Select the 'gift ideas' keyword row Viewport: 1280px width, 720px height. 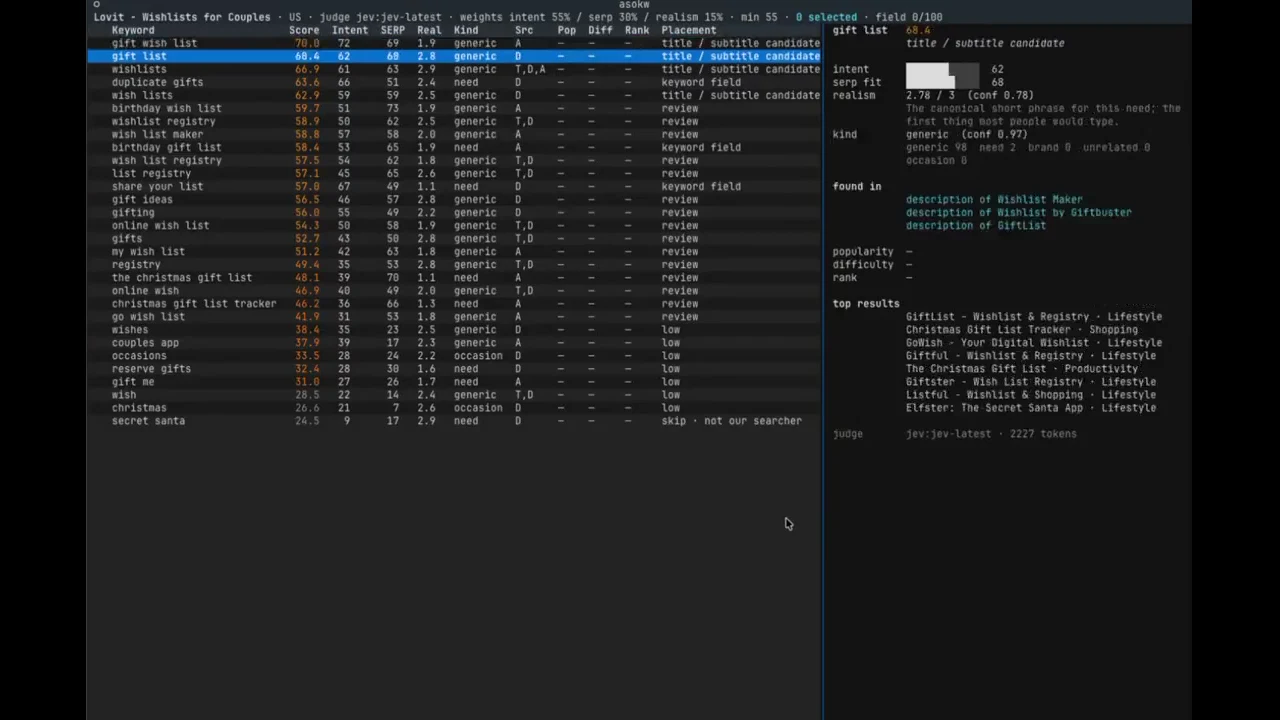pyautogui.click(x=454, y=199)
